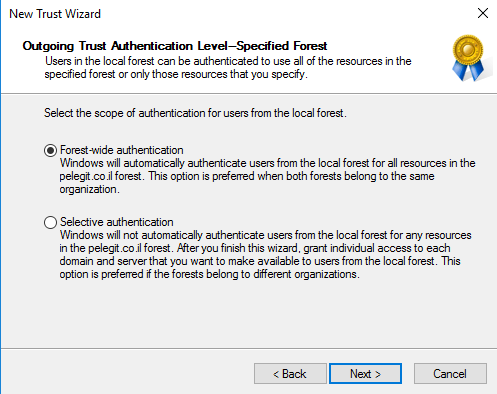Screen dimensions: 497x394
Task: Click the header subtitle about local forest users
Action: click(x=228, y=68)
